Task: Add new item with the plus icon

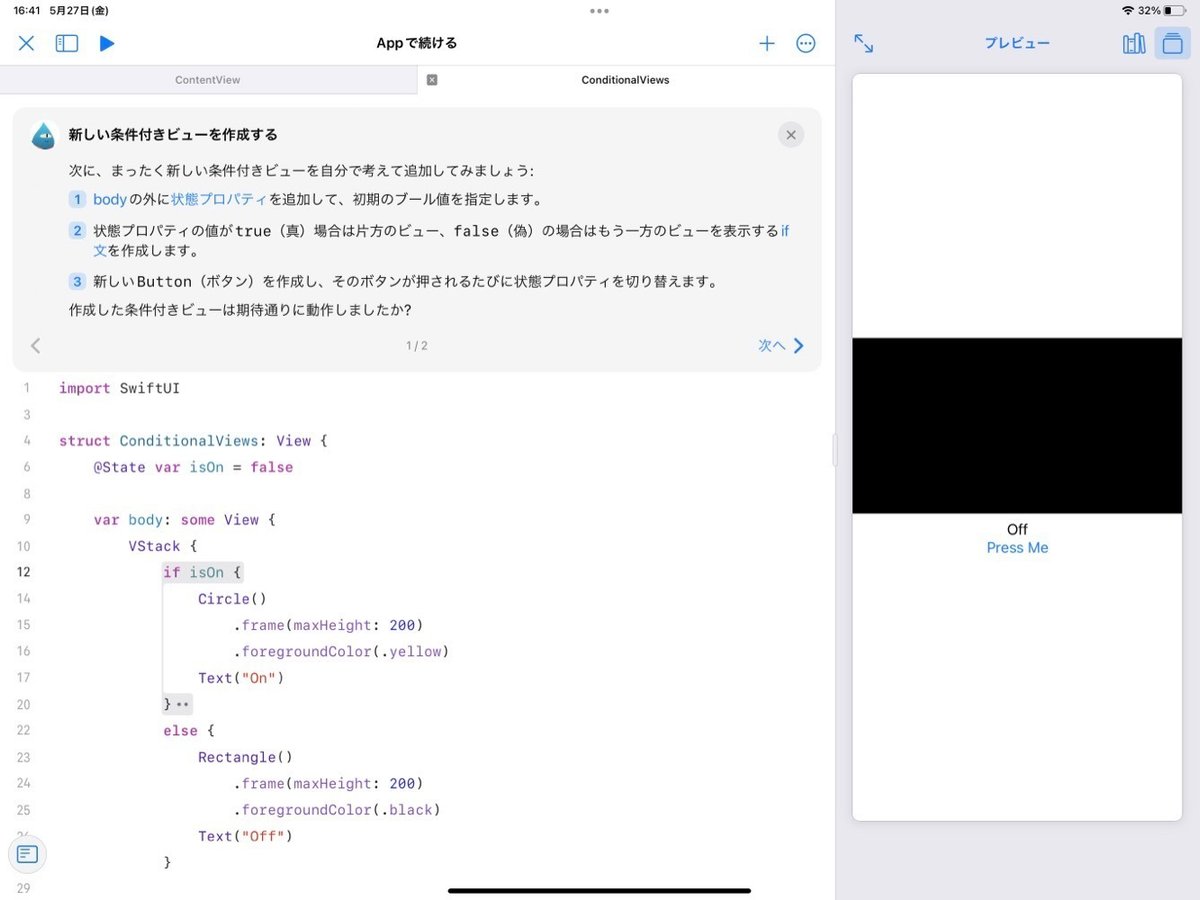Action: [767, 43]
